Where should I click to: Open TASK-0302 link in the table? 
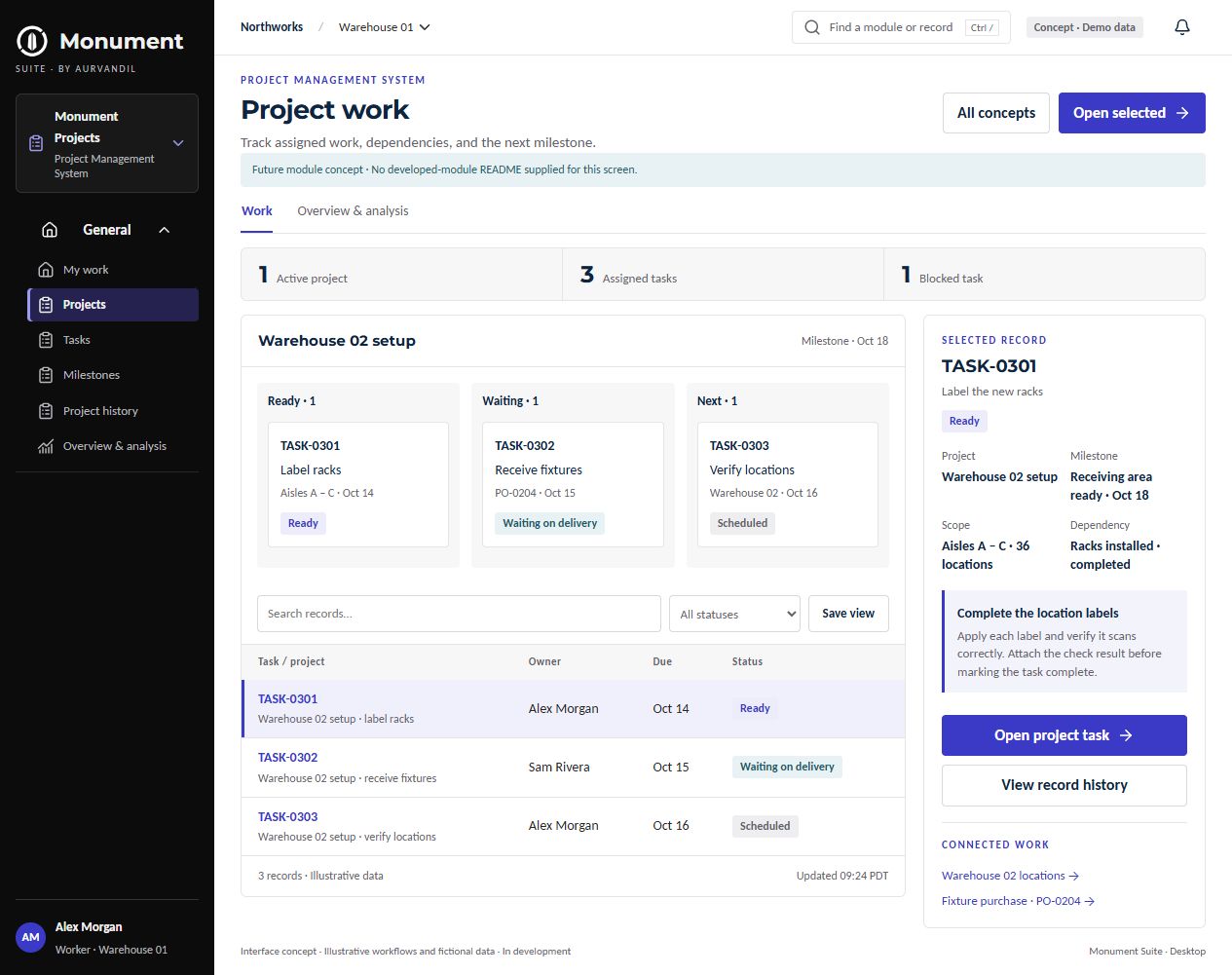287,757
